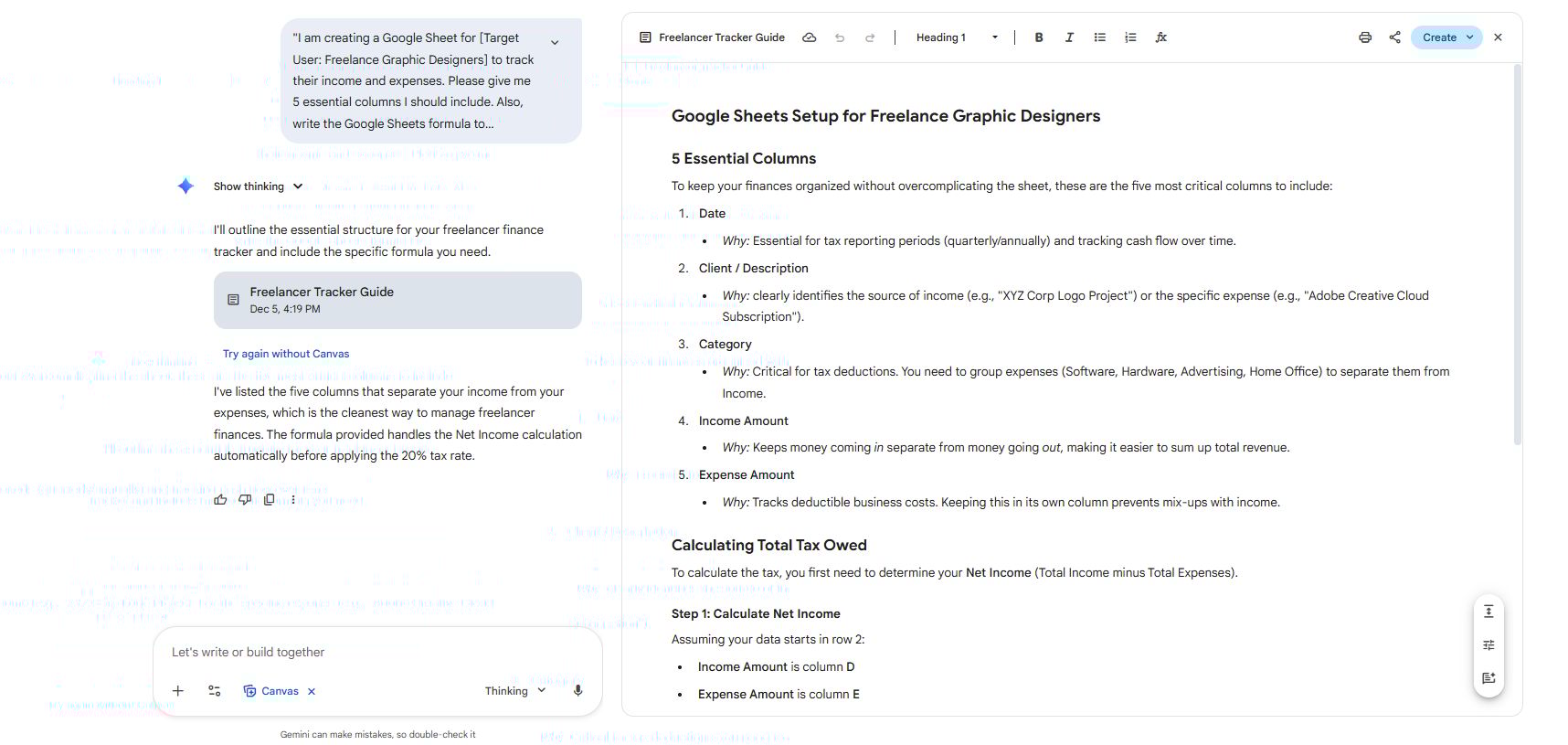The height and width of the screenshot is (745, 1568).
Task: Click the plus icon to add files
Action: tap(178, 691)
